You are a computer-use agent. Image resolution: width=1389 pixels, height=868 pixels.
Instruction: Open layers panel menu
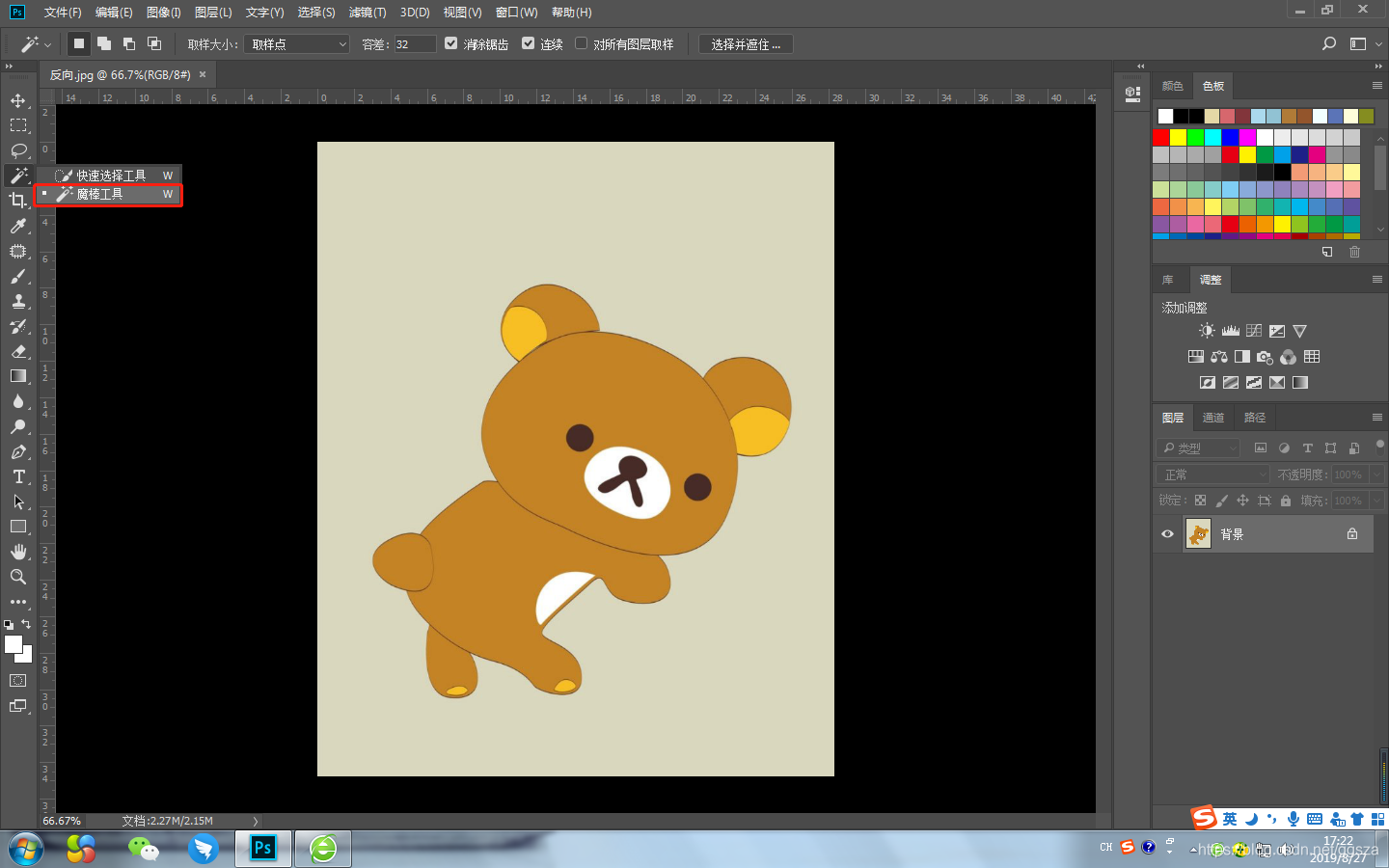(1376, 418)
